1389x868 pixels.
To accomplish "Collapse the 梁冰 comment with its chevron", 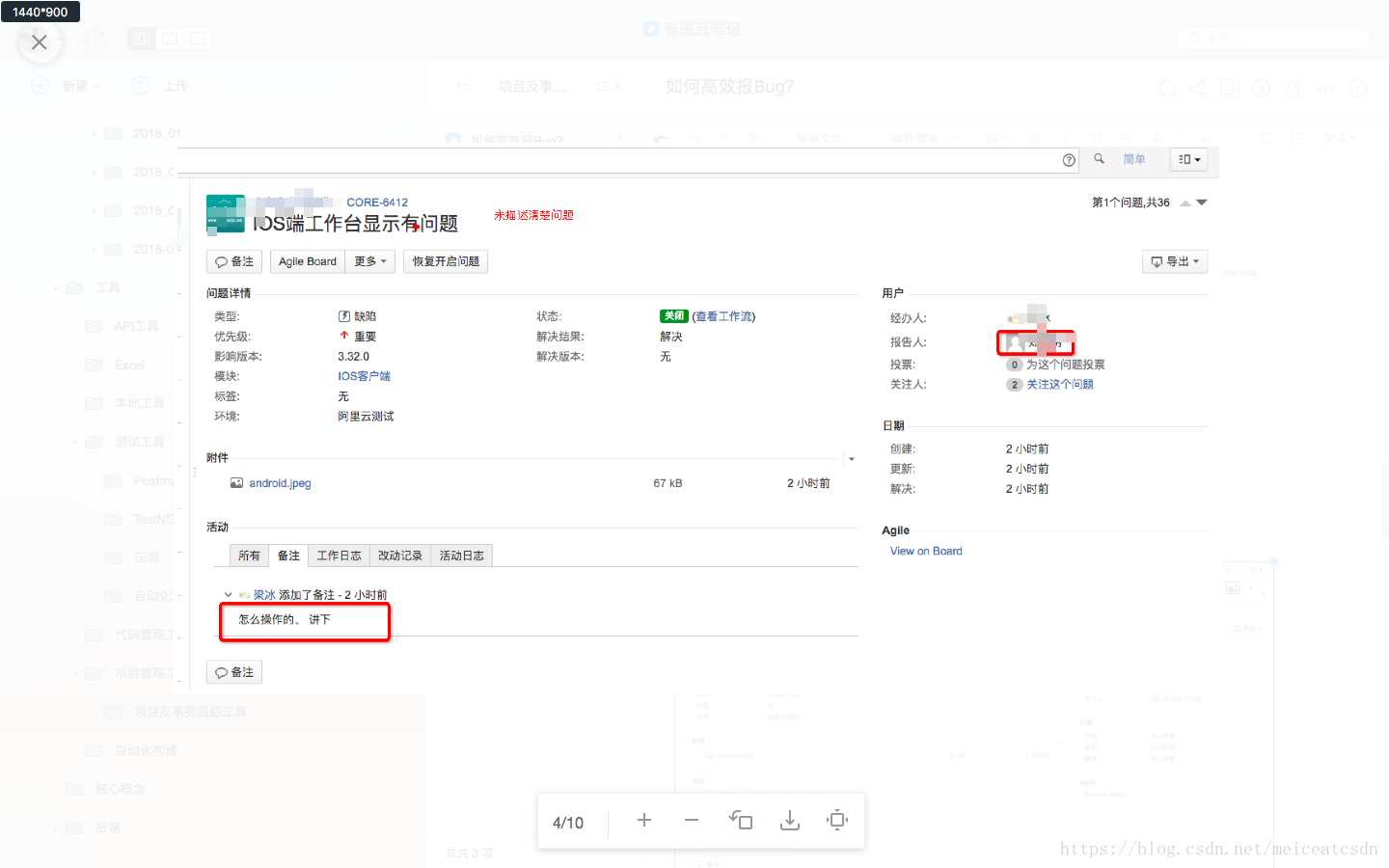I will (x=228, y=595).
